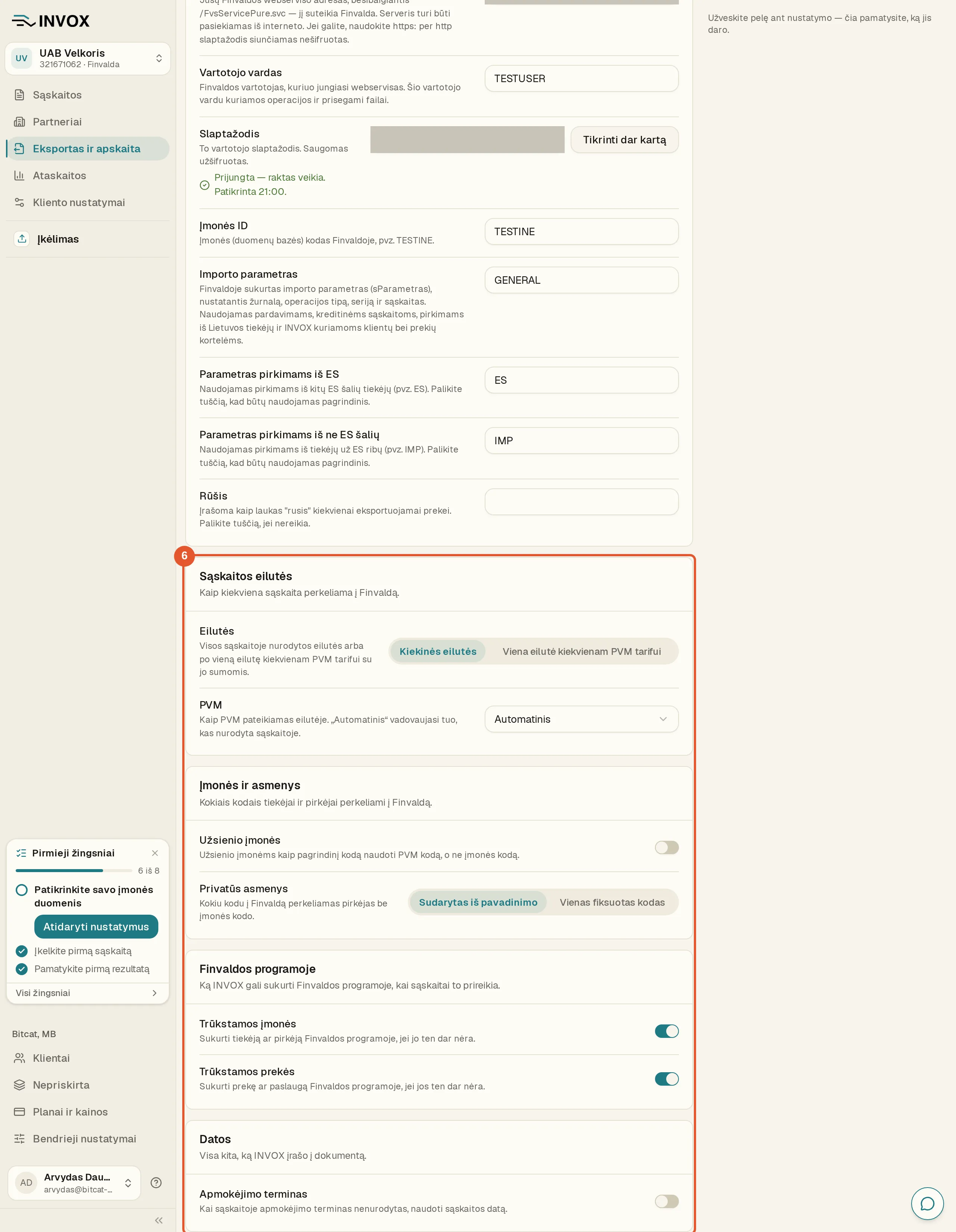Disable the Trūkstamos įmonės switch

click(x=667, y=1031)
